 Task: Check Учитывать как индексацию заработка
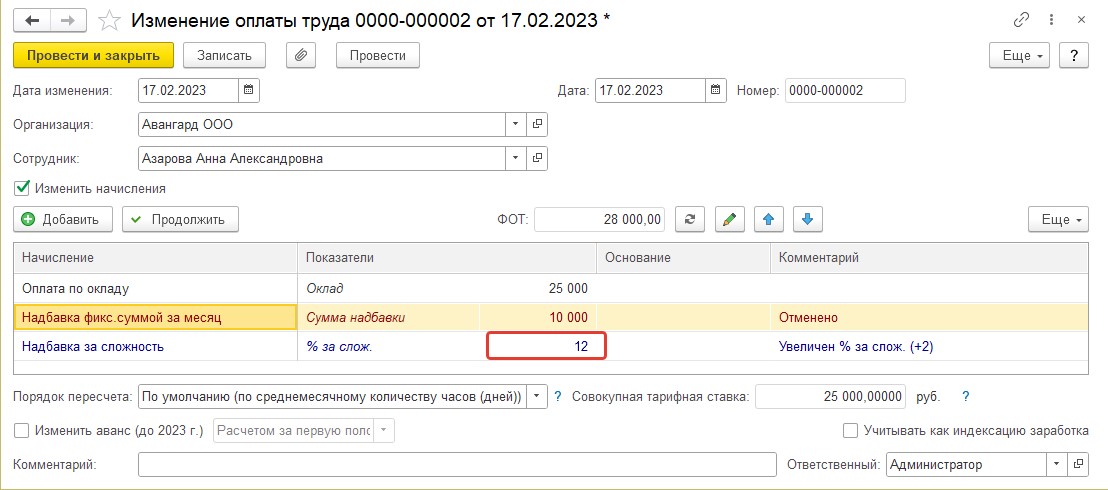851,430
